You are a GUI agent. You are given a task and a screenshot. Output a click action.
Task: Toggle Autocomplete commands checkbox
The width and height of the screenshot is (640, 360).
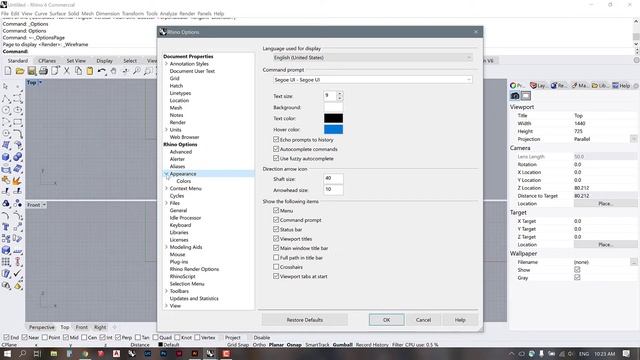pos(276,149)
